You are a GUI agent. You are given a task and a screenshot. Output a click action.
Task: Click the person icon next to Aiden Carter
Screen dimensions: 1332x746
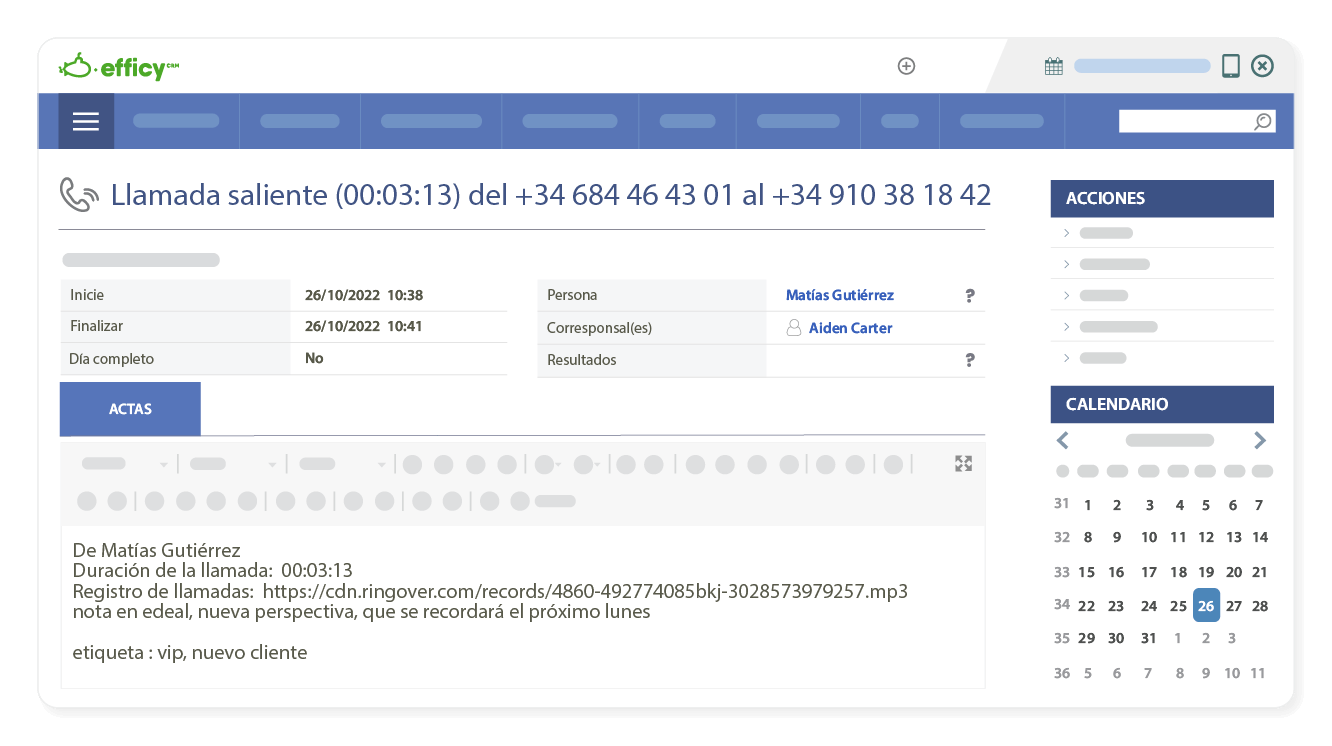point(794,327)
